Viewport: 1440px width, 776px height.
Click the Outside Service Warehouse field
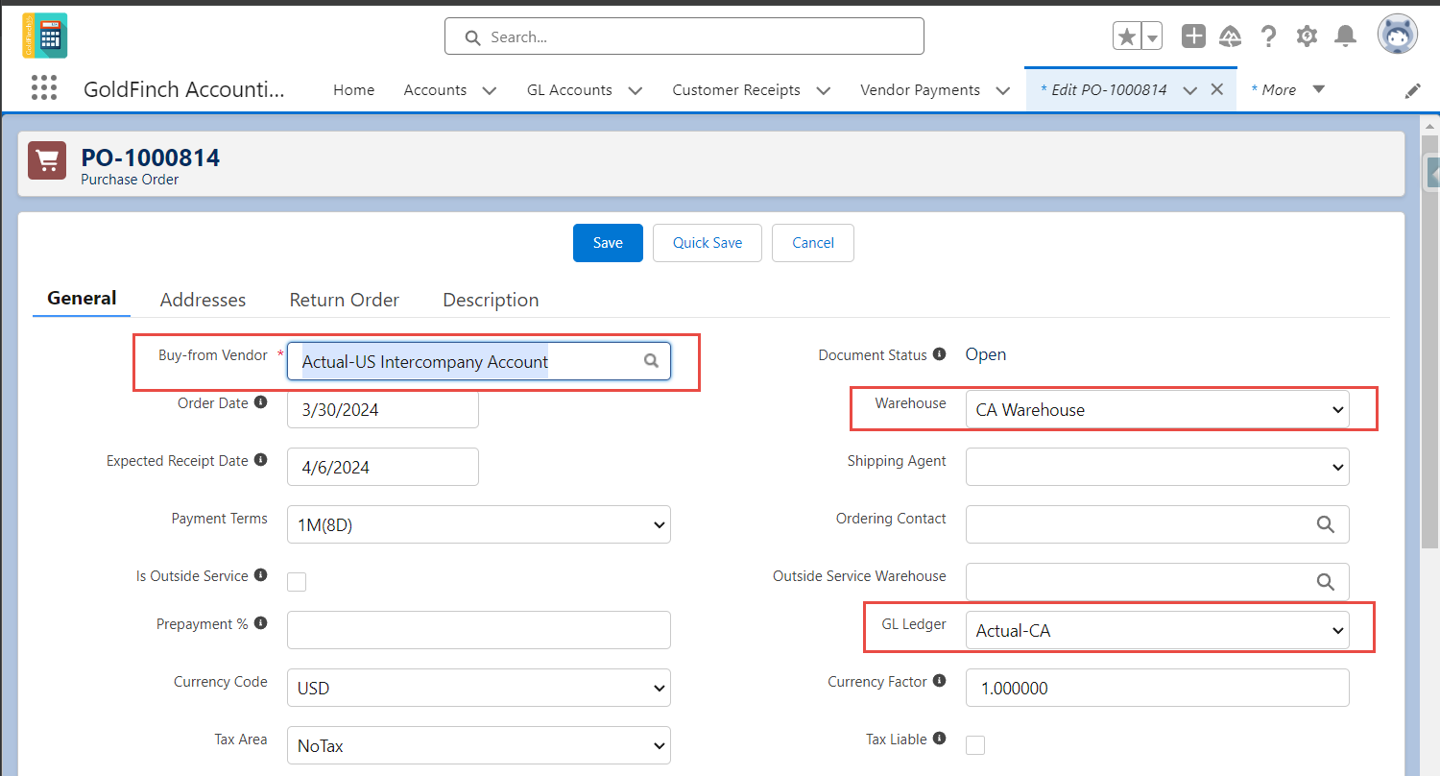[1157, 582]
